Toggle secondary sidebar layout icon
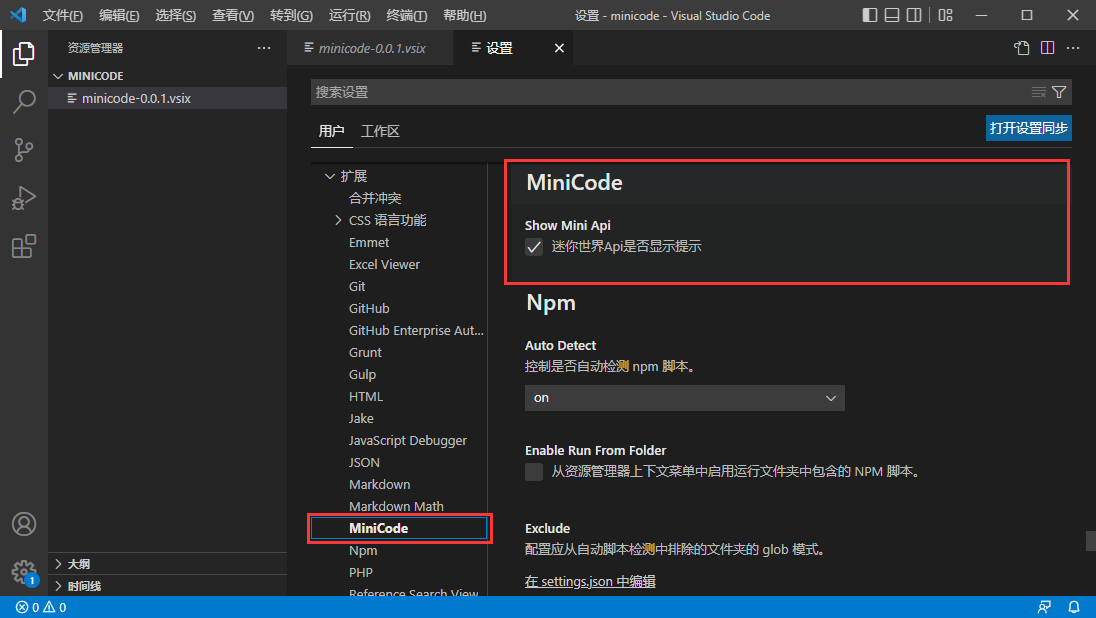The image size is (1096, 618). [x=914, y=15]
